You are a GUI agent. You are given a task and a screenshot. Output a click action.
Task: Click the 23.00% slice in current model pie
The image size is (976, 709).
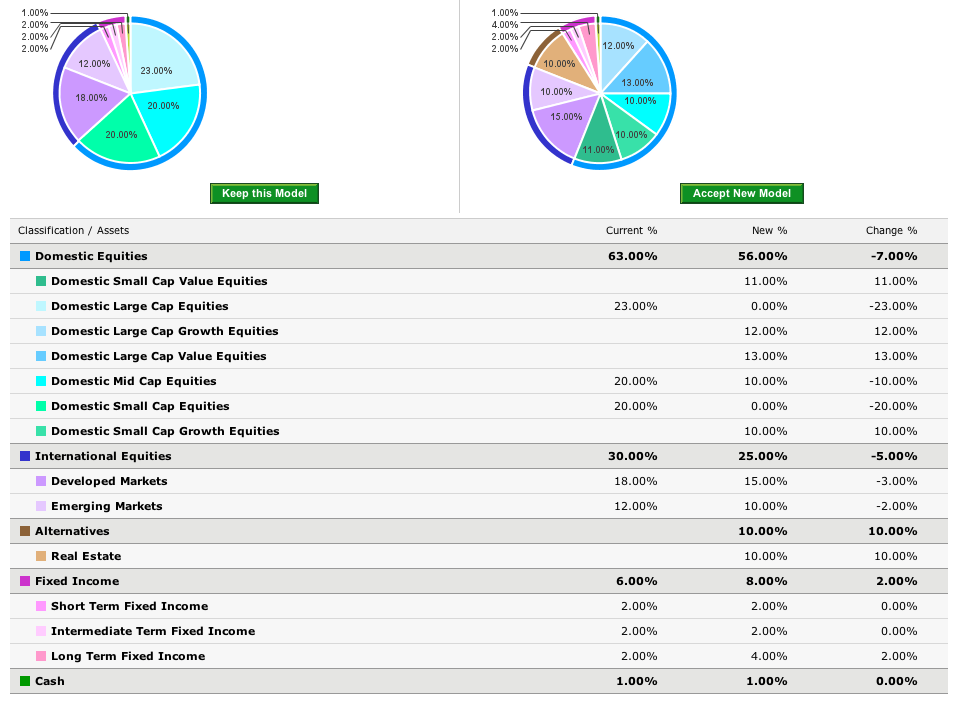coord(158,60)
